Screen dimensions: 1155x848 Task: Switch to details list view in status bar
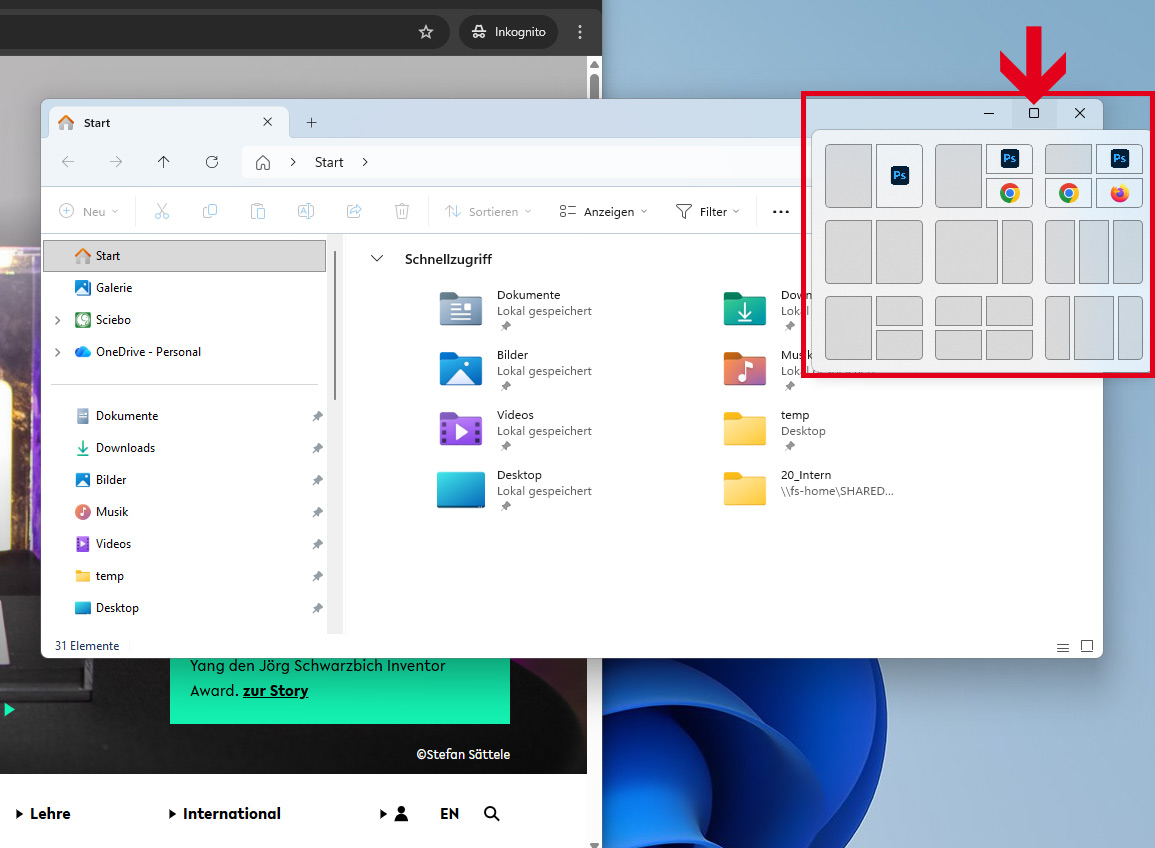point(1063,648)
